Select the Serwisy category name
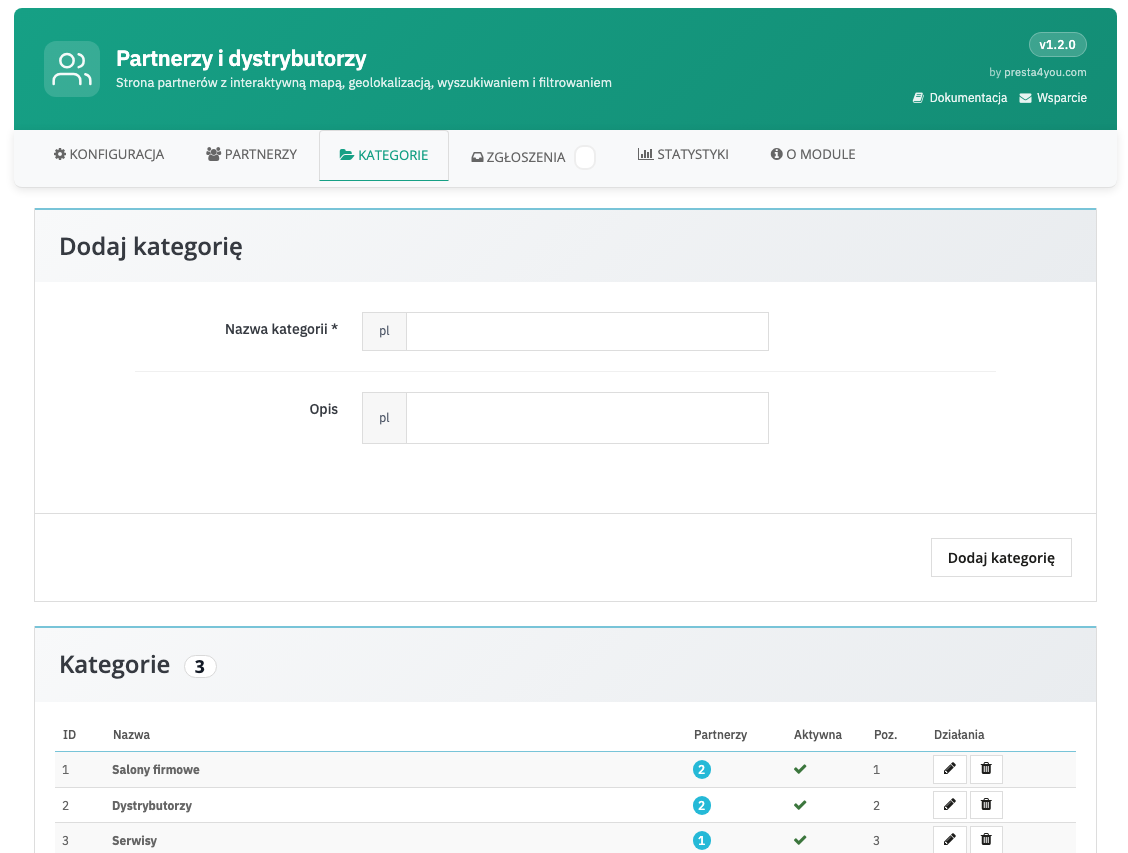 (x=135, y=840)
